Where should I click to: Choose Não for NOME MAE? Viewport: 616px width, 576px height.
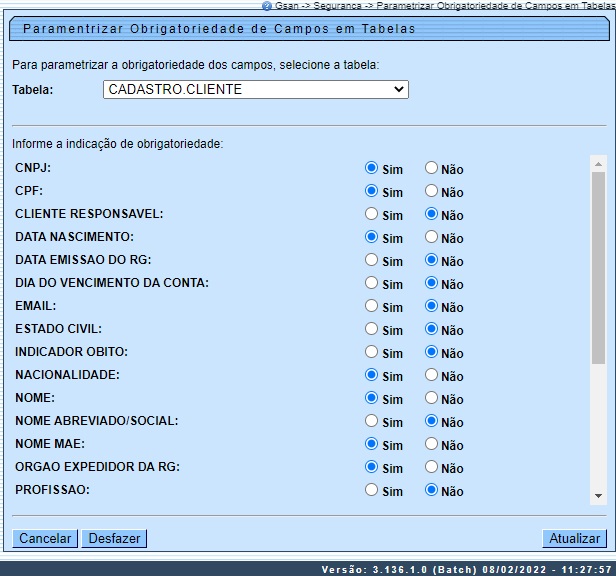pos(432,444)
